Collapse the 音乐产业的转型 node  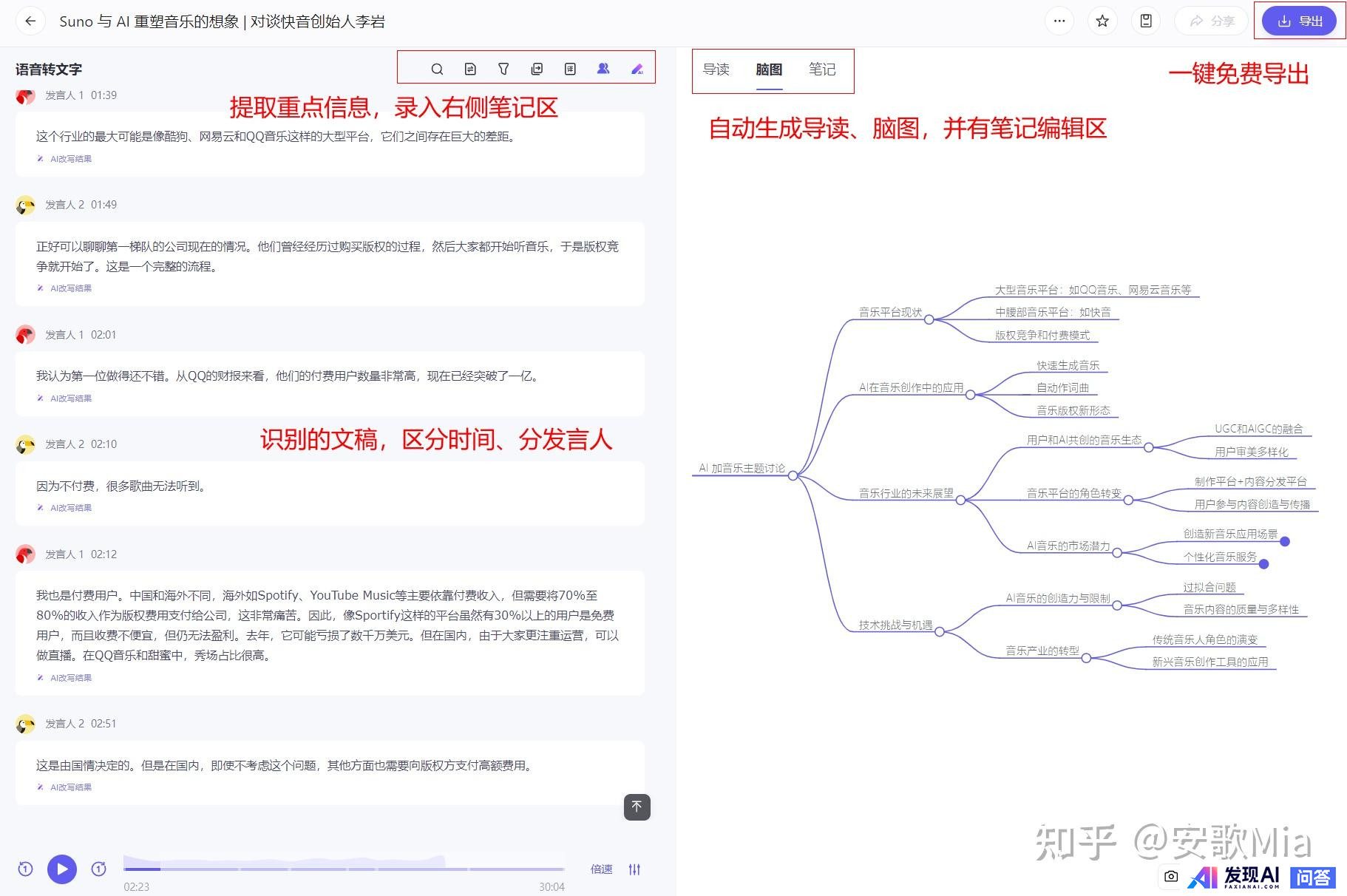pyautogui.click(x=1086, y=658)
